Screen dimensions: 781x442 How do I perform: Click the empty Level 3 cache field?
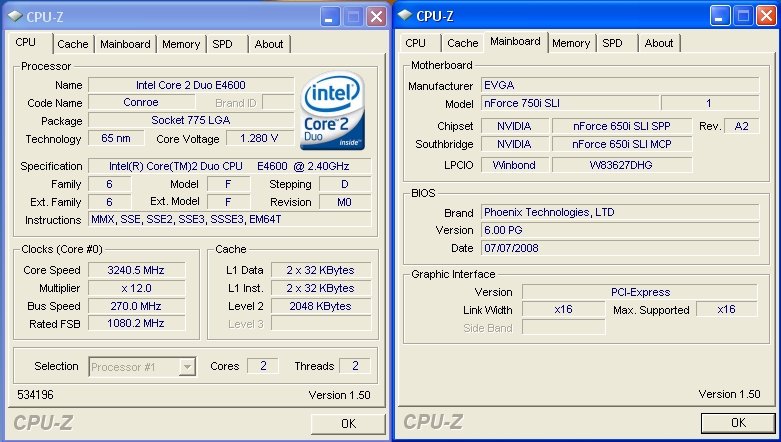tap(321, 323)
